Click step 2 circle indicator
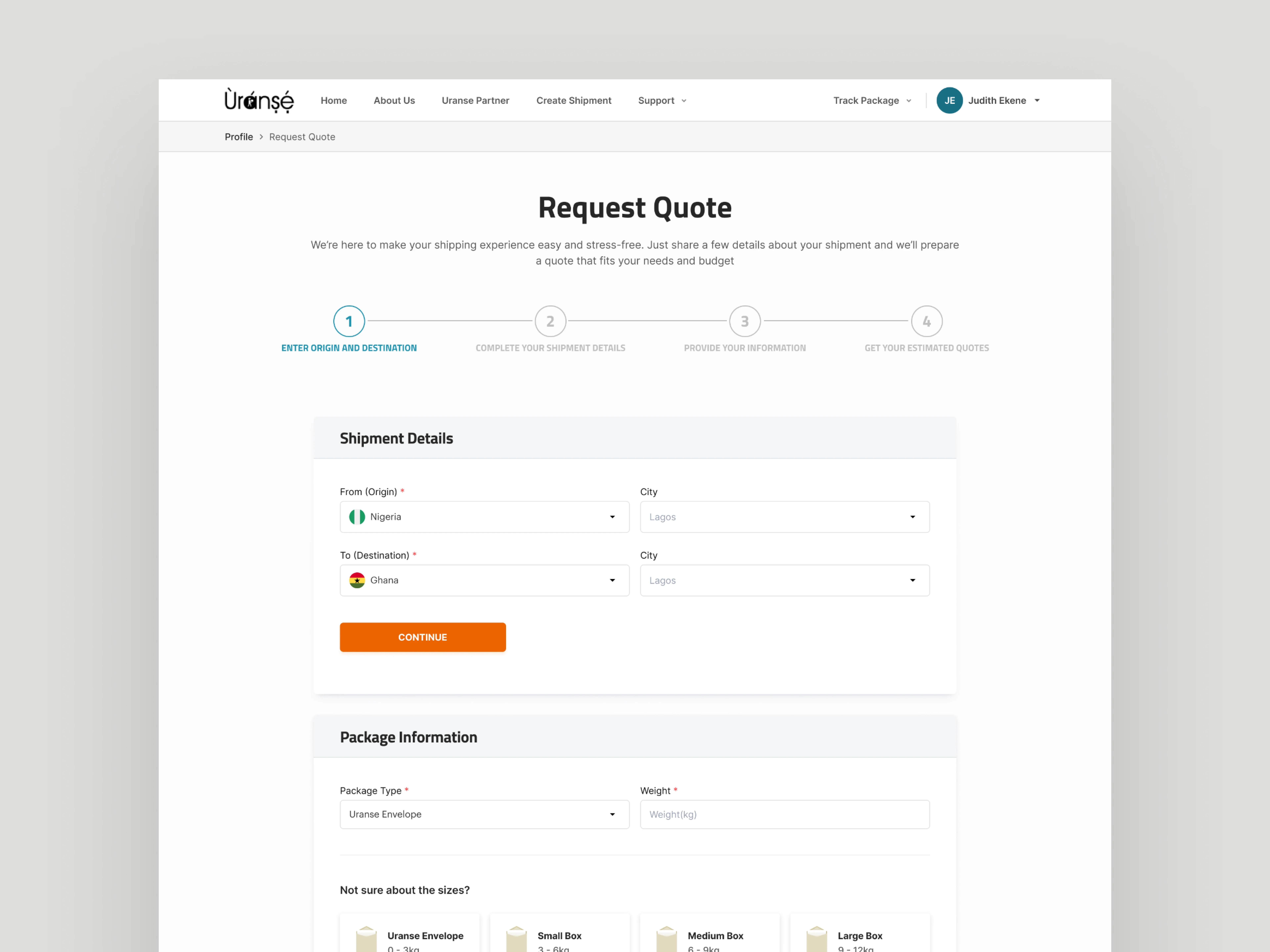The height and width of the screenshot is (952, 1270). point(551,321)
